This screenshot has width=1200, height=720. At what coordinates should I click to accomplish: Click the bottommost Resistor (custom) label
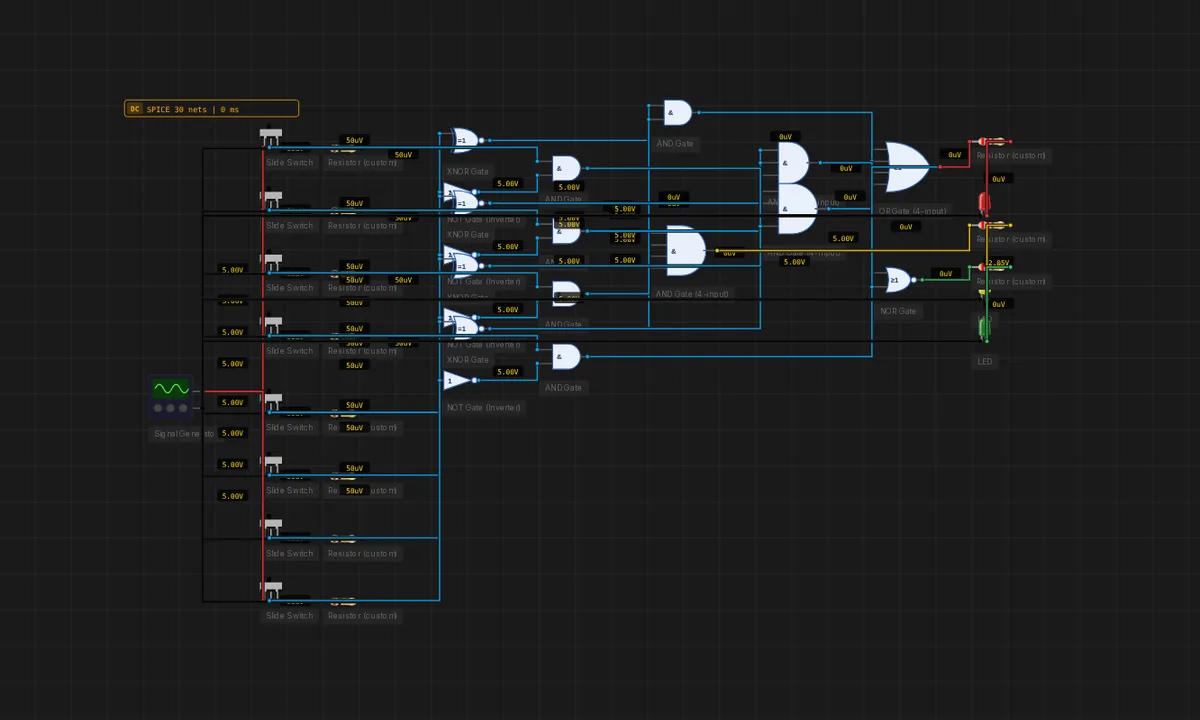pyautogui.click(x=363, y=616)
